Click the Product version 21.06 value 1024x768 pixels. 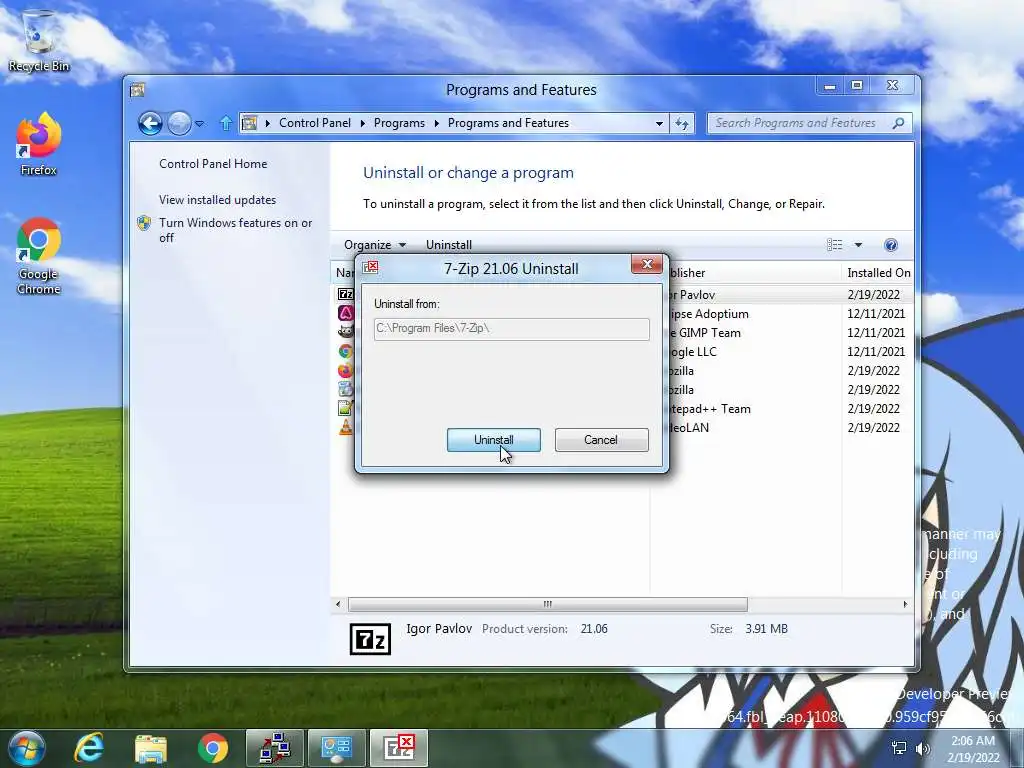click(594, 629)
